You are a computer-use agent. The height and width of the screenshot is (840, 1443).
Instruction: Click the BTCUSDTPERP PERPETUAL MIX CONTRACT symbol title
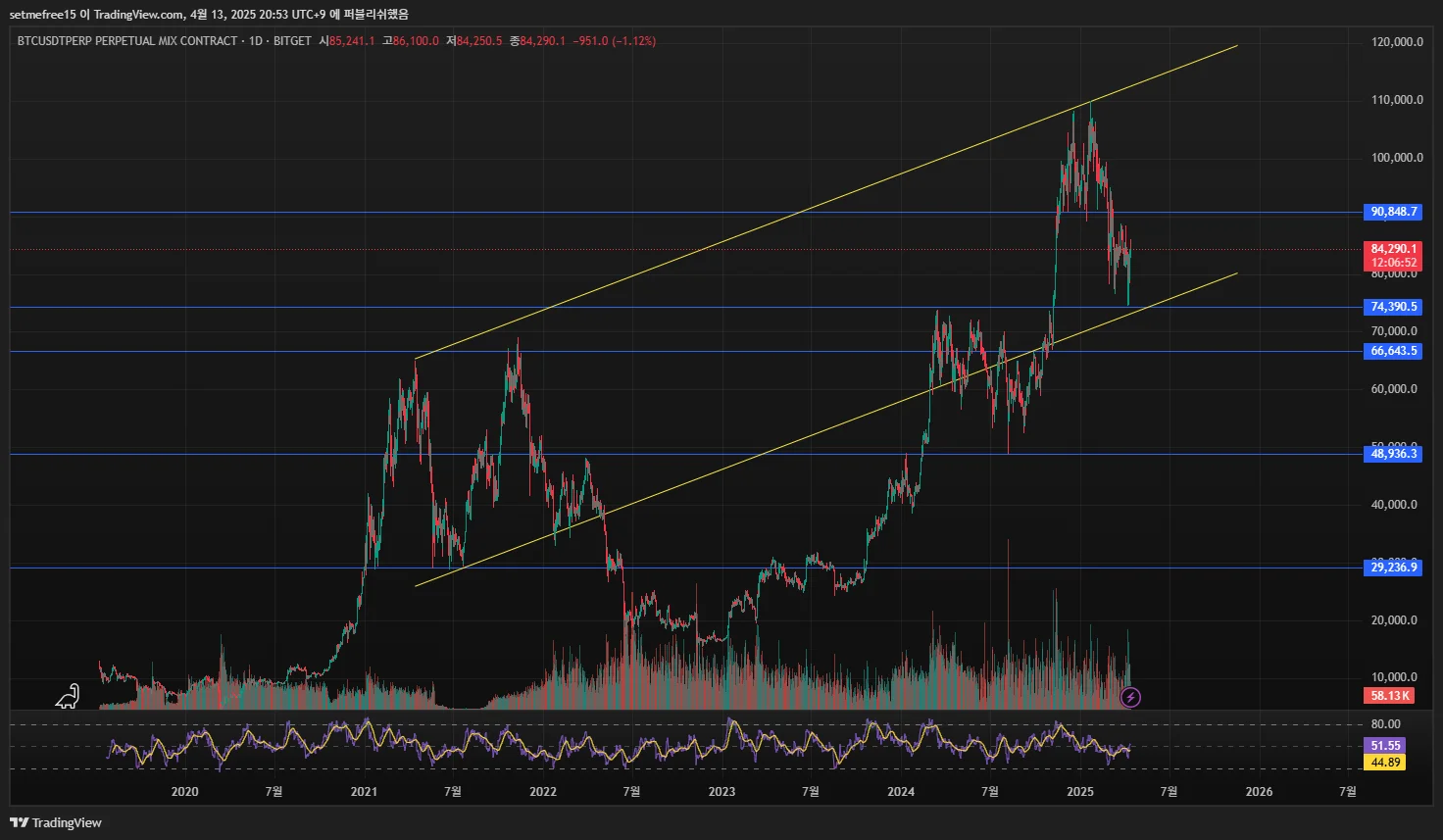[127, 41]
